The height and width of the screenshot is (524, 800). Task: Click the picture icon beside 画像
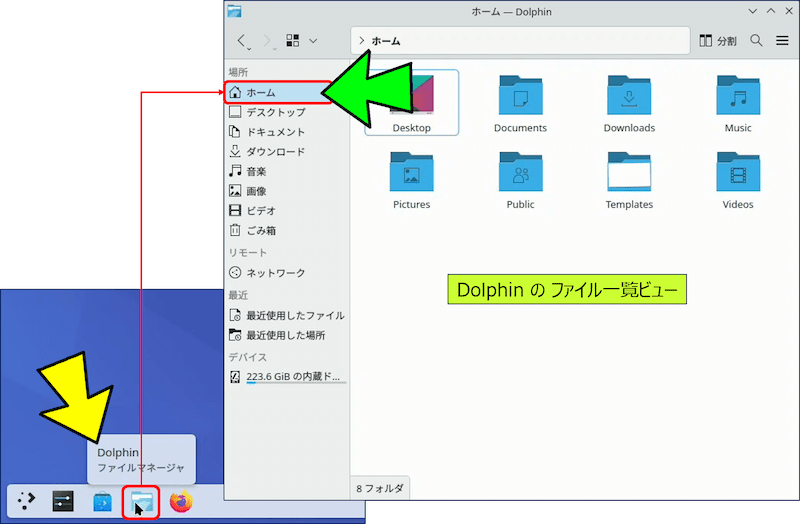[235, 191]
